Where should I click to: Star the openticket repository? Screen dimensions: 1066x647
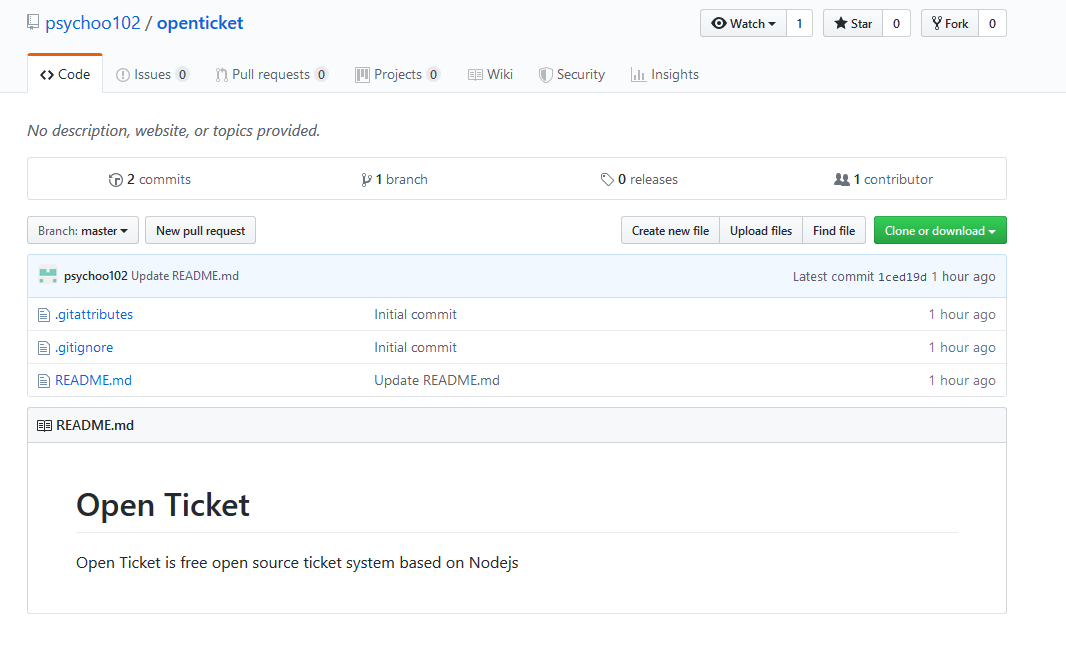(x=853, y=24)
